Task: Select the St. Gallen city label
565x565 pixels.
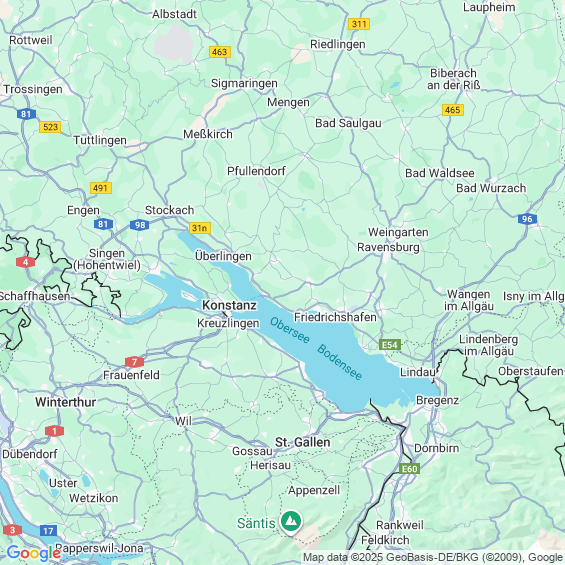Action: click(x=303, y=442)
